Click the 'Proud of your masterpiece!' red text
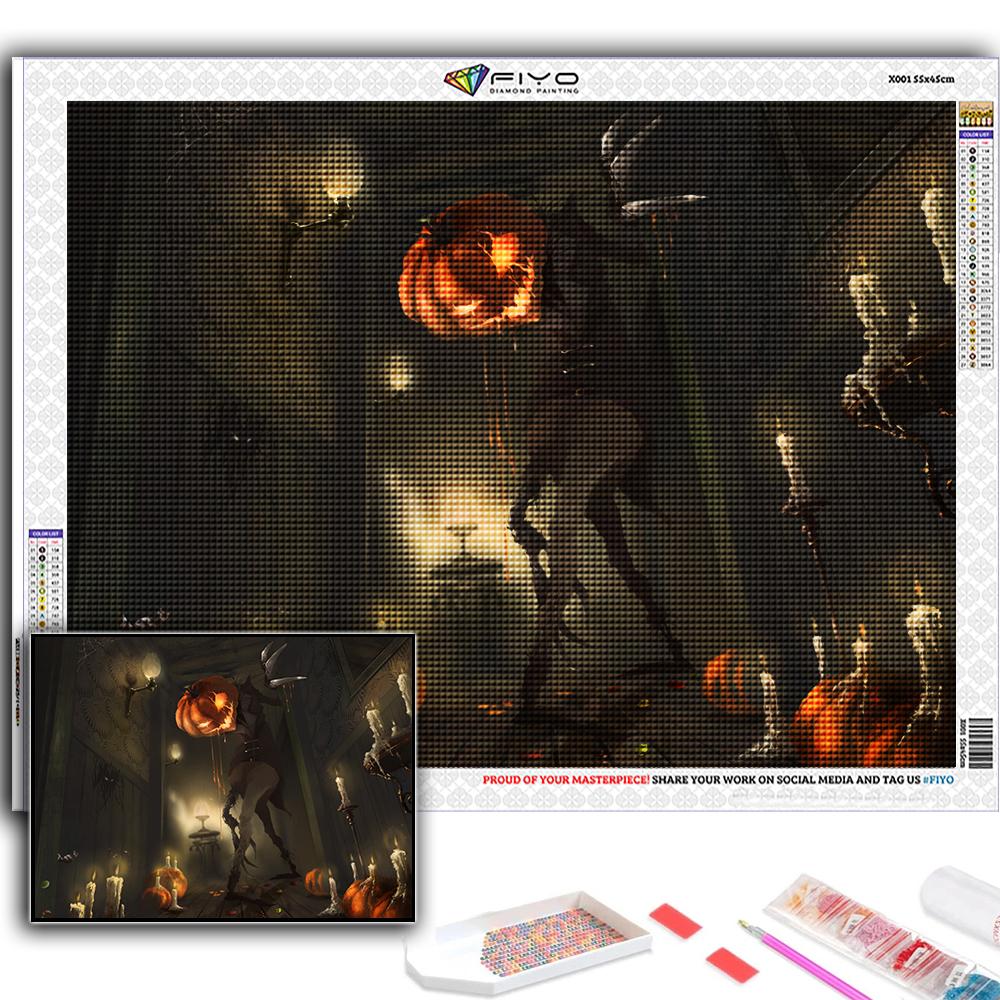This screenshot has height=1000, width=1000. pos(566,779)
